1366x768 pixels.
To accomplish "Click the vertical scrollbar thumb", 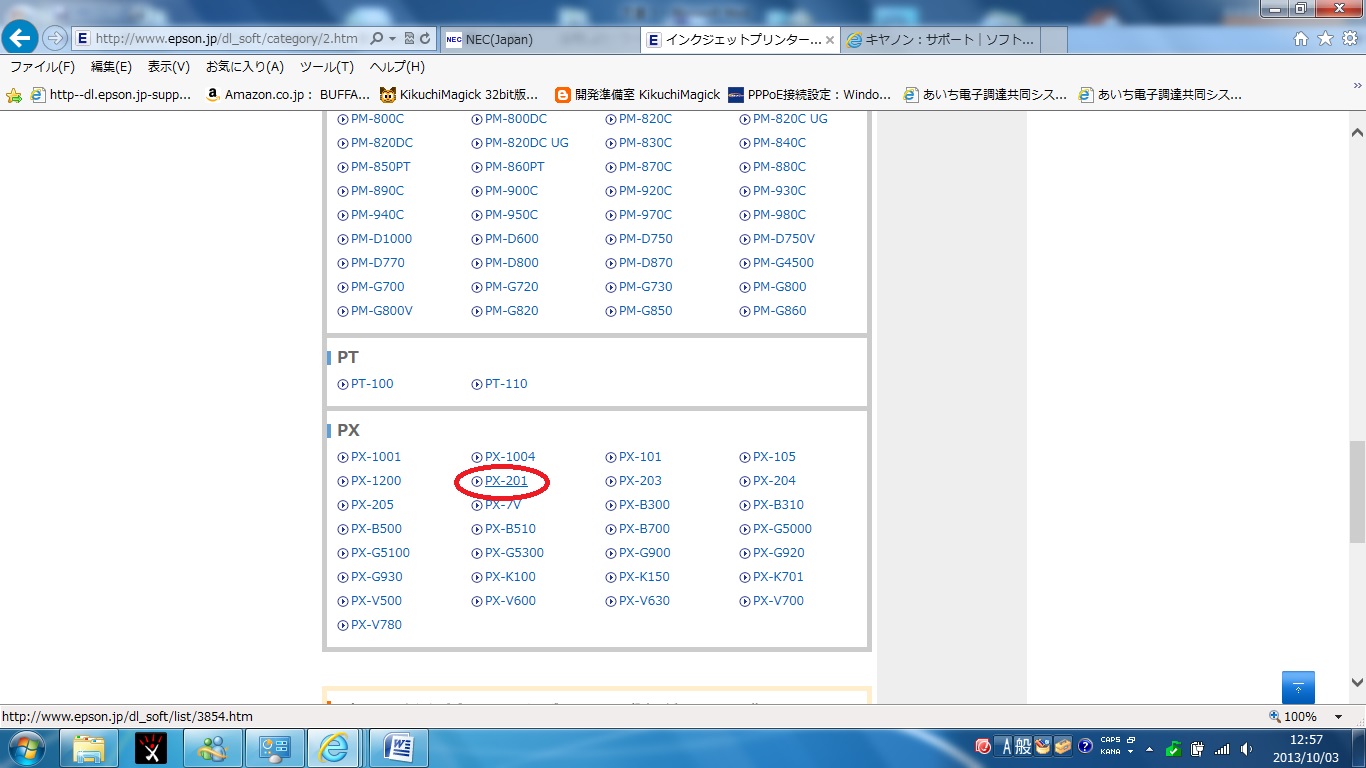I will pyautogui.click(x=1357, y=492).
